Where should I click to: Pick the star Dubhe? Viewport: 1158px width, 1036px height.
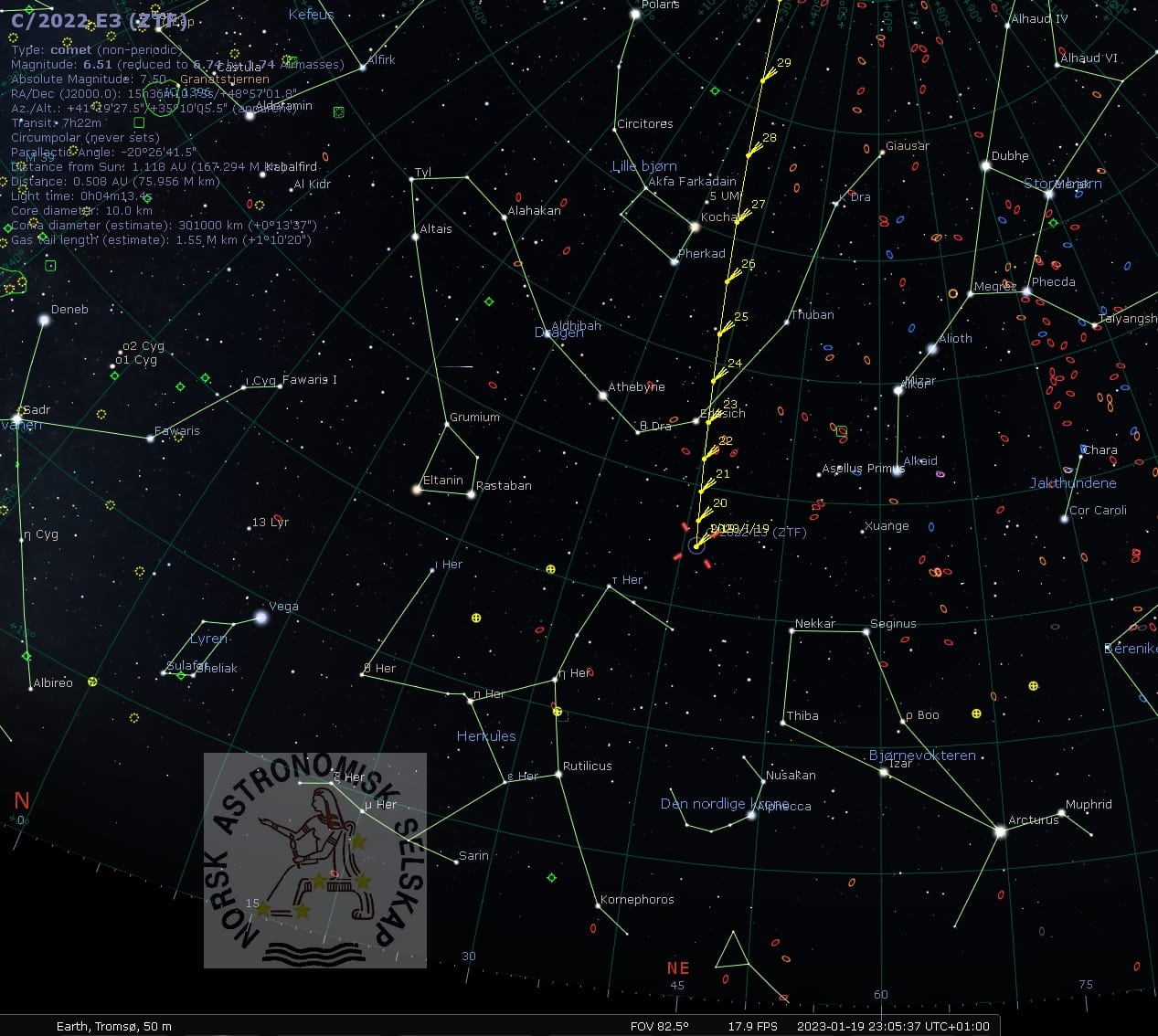click(986, 166)
